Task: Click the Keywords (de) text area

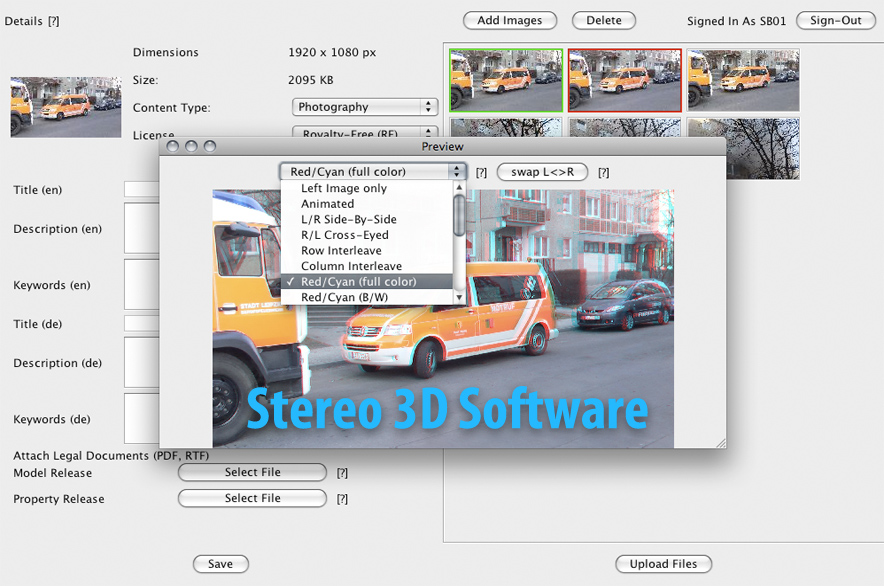Action: (x=142, y=418)
